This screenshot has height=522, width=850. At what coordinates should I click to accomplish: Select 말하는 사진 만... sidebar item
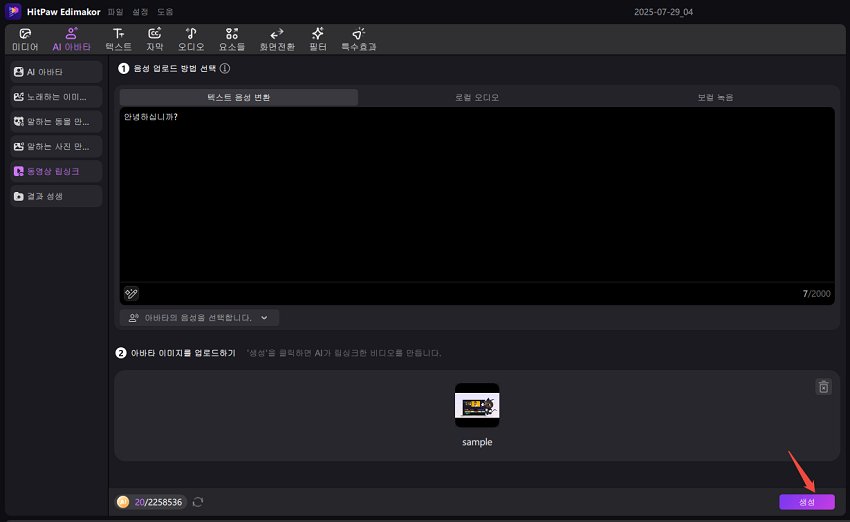tap(56, 146)
